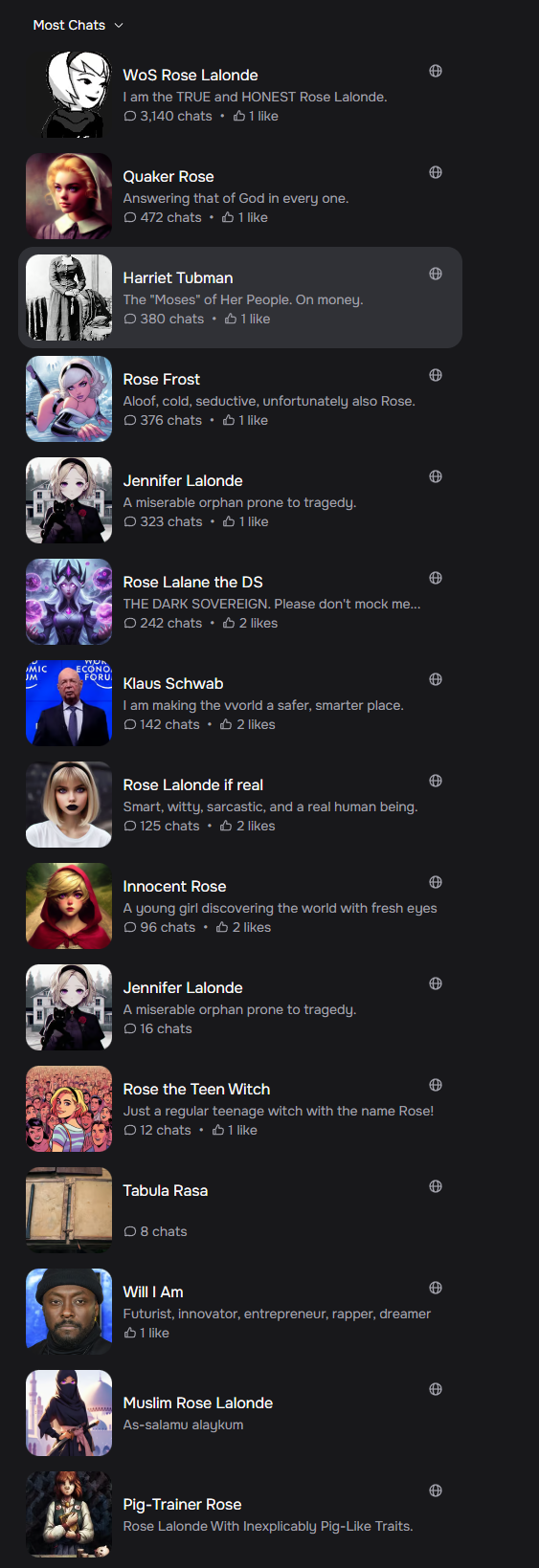Select the Rose the Teen Witch entry

click(240, 1109)
